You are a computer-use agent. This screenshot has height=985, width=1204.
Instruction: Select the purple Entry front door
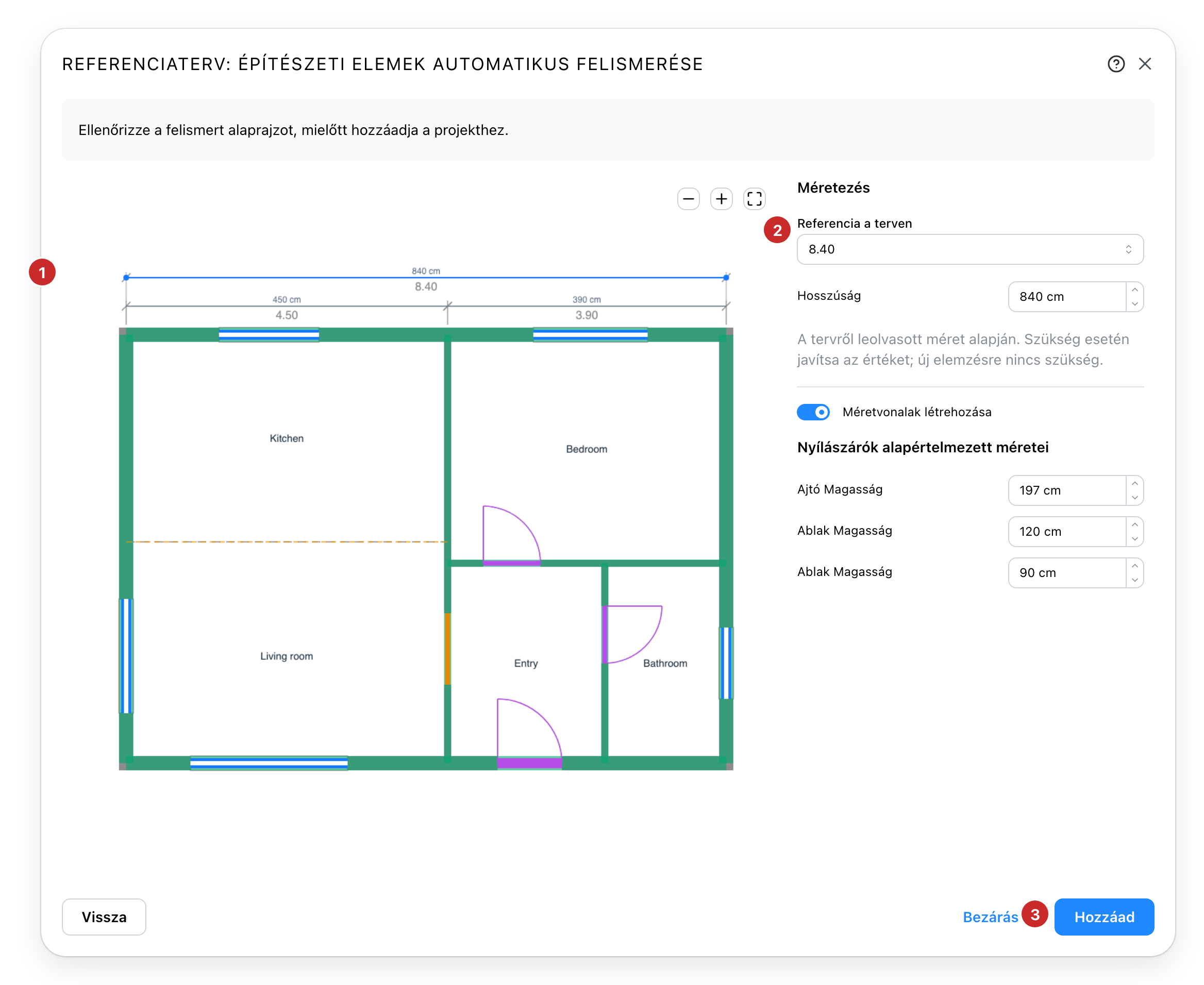[529, 763]
